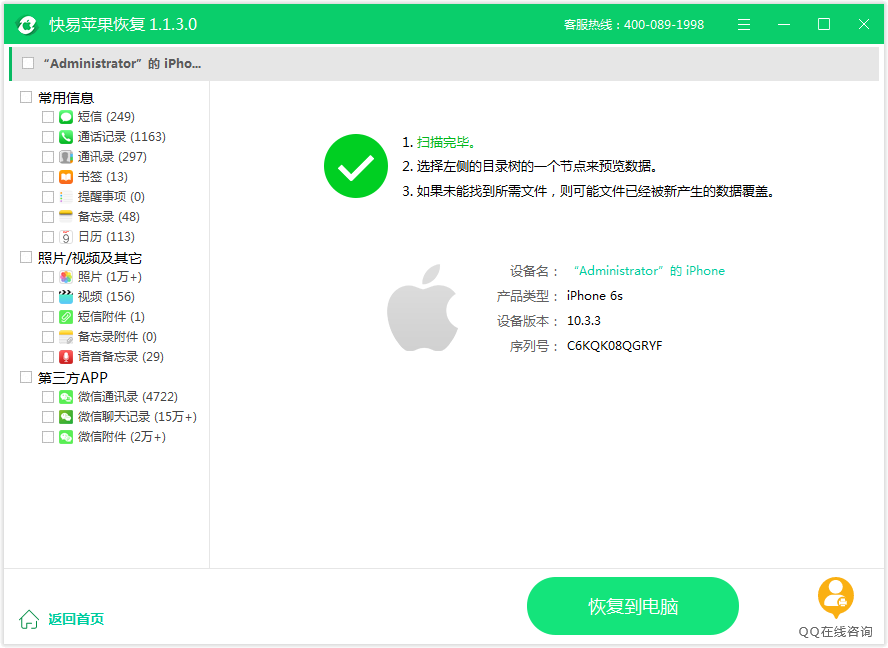The image size is (888, 648).
Task: Click the 备忘录 notes icon
Action: [x=66, y=217]
